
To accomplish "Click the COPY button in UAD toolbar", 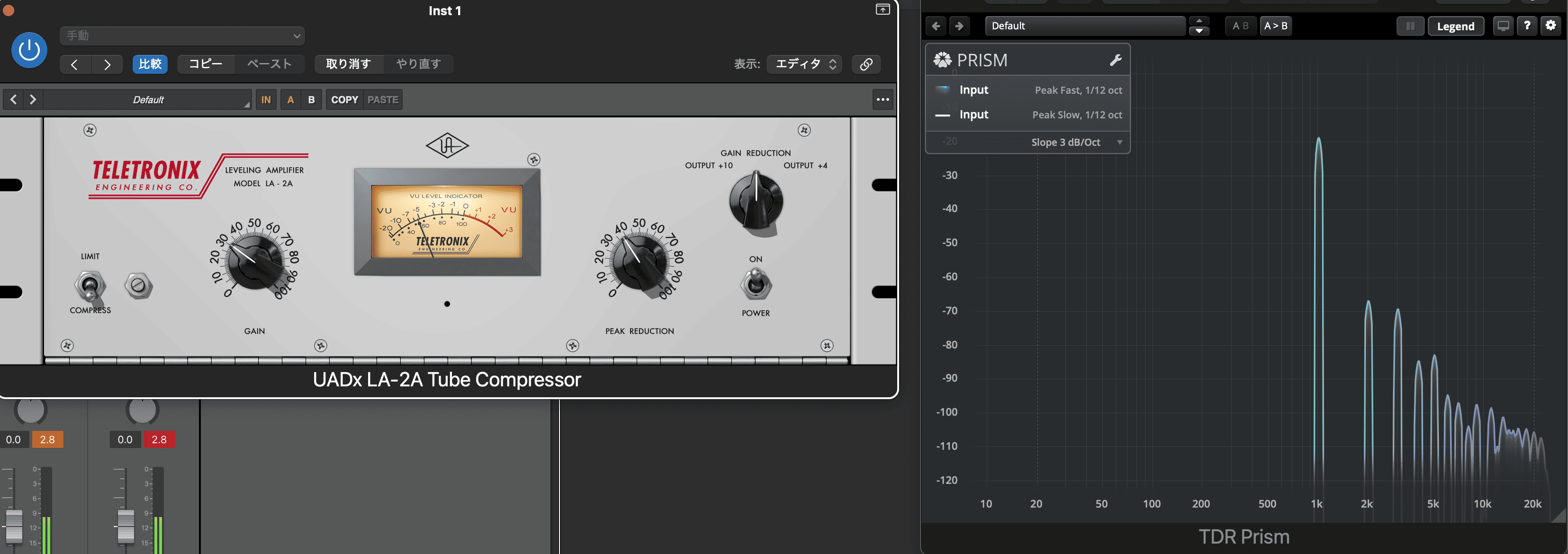I will coord(344,100).
